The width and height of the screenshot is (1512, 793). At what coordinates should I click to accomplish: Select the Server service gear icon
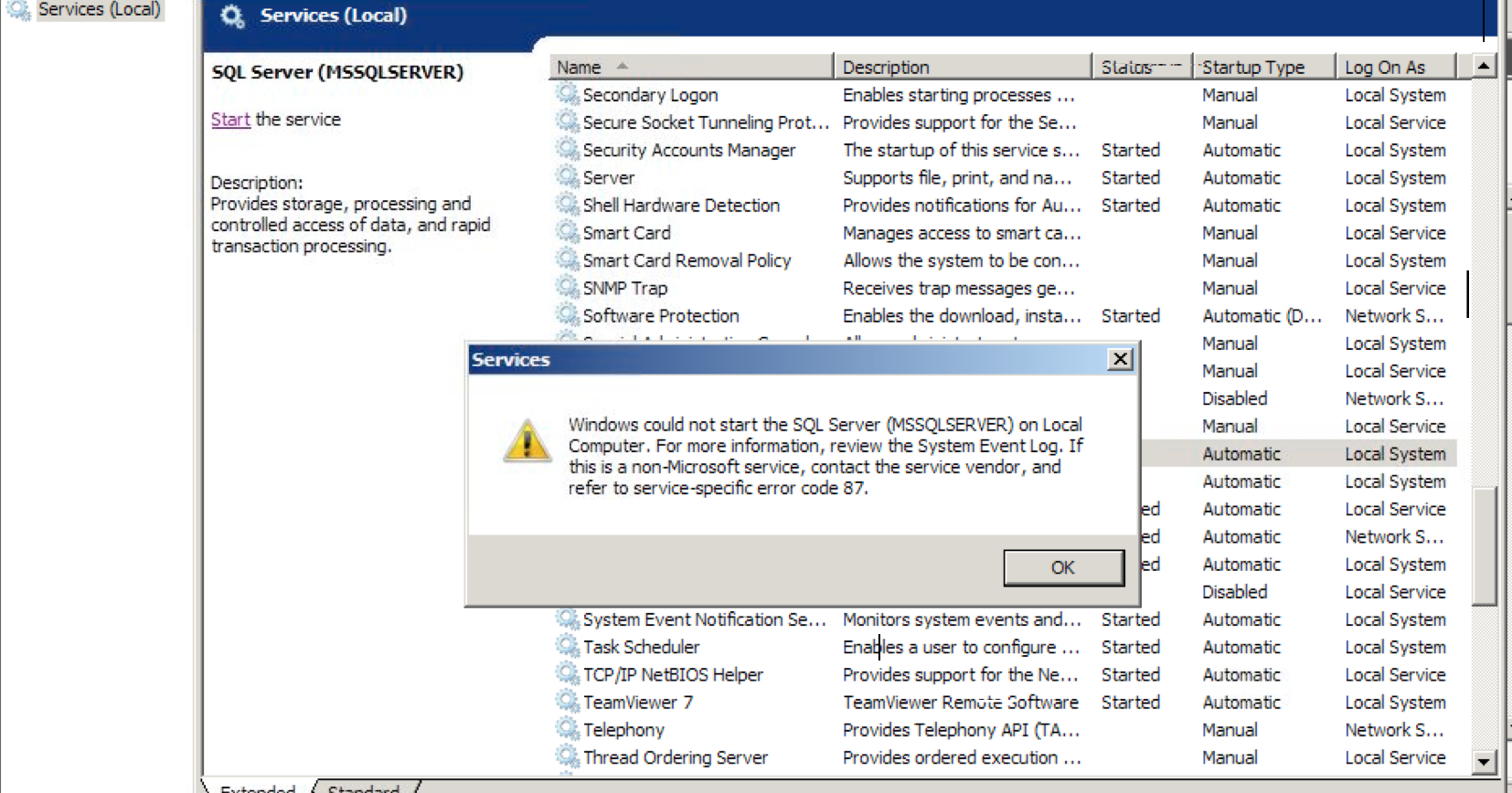568,177
